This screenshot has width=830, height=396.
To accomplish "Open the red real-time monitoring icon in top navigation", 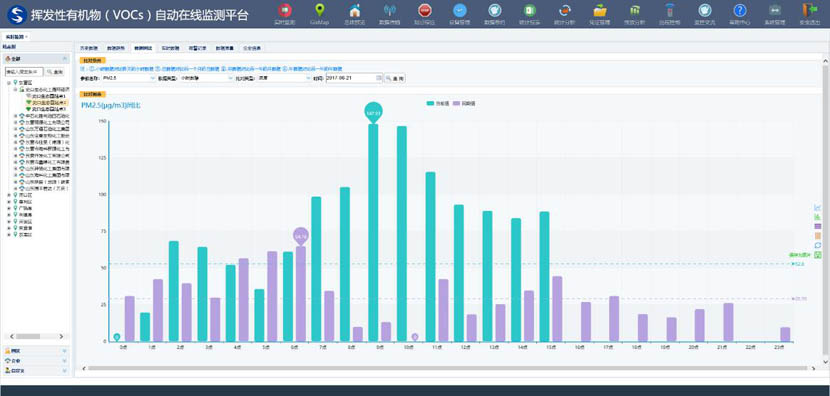I will [x=284, y=11].
